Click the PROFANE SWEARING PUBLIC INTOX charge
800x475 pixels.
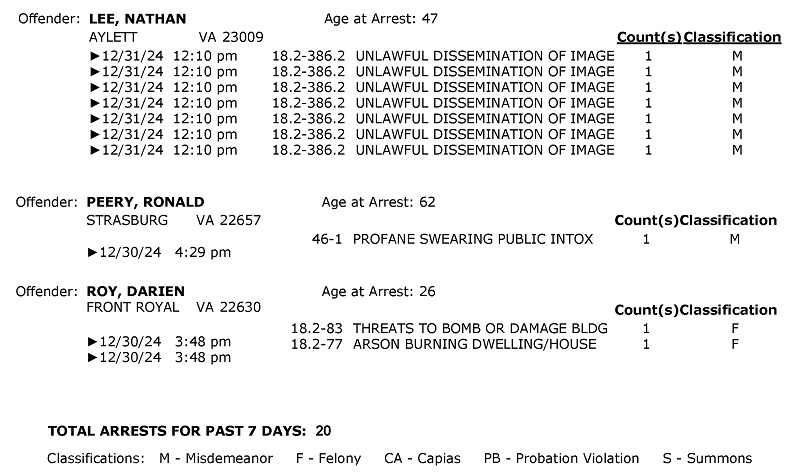tap(473, 239)
